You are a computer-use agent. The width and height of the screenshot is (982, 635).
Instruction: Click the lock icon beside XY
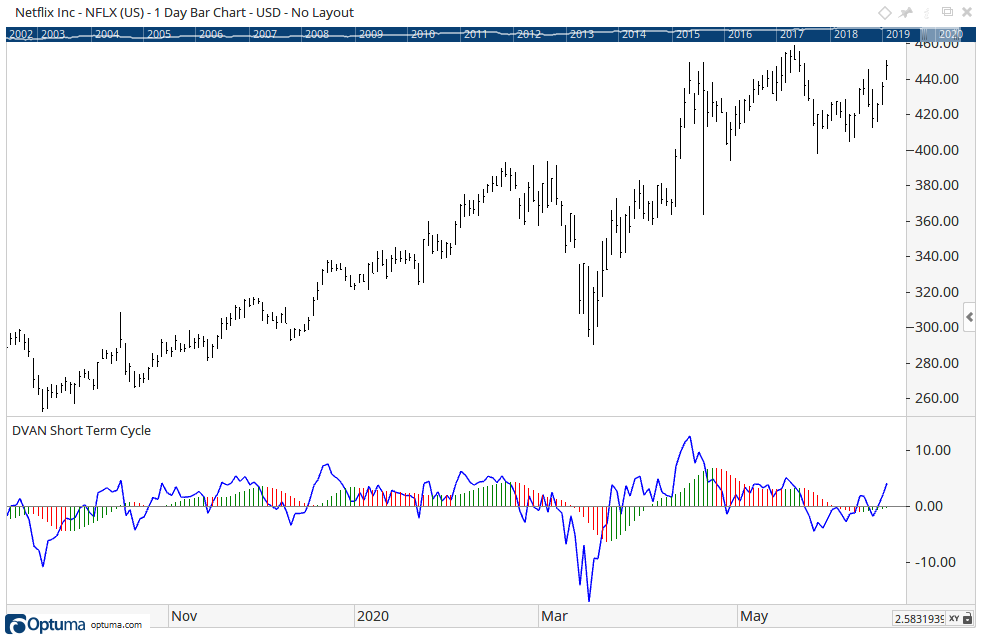pyautogui.click(x=968, y=619)
